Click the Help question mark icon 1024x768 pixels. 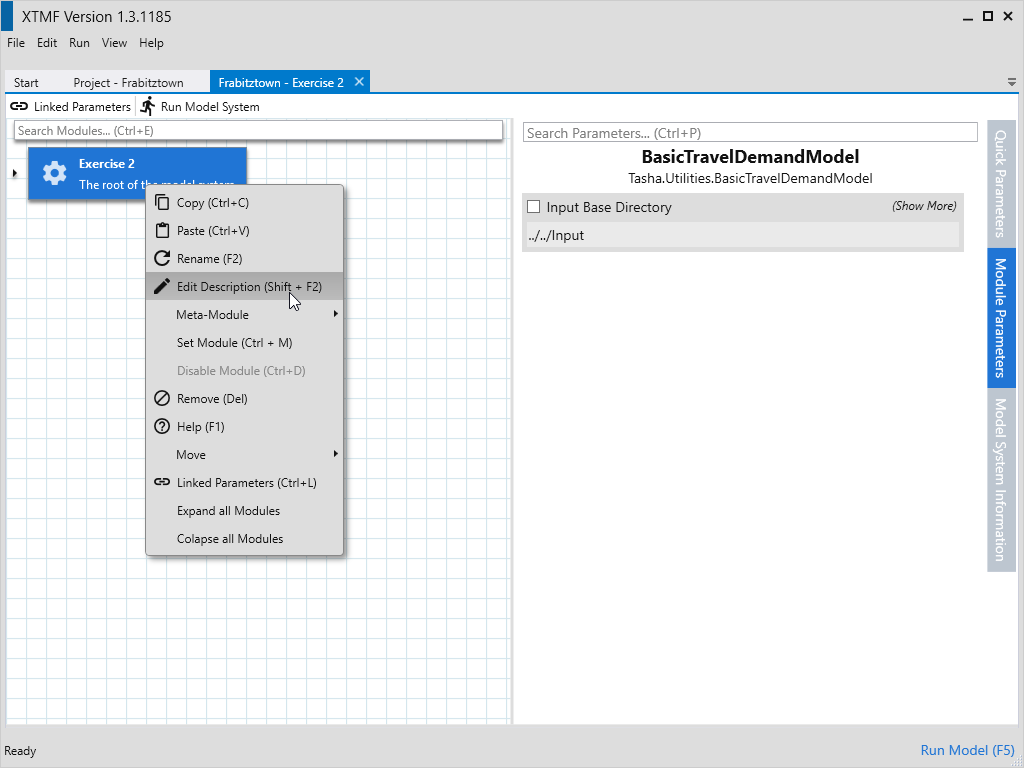[x=162, y=427]
